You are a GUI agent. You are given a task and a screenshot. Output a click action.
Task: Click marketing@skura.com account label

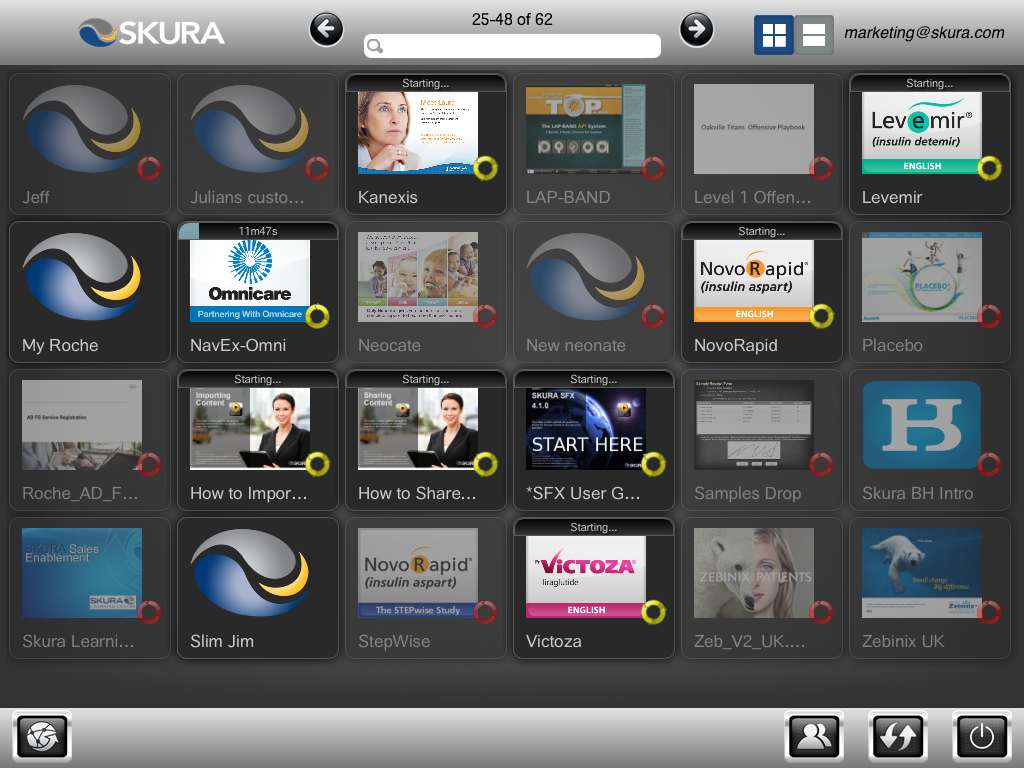tap(924, 33)
